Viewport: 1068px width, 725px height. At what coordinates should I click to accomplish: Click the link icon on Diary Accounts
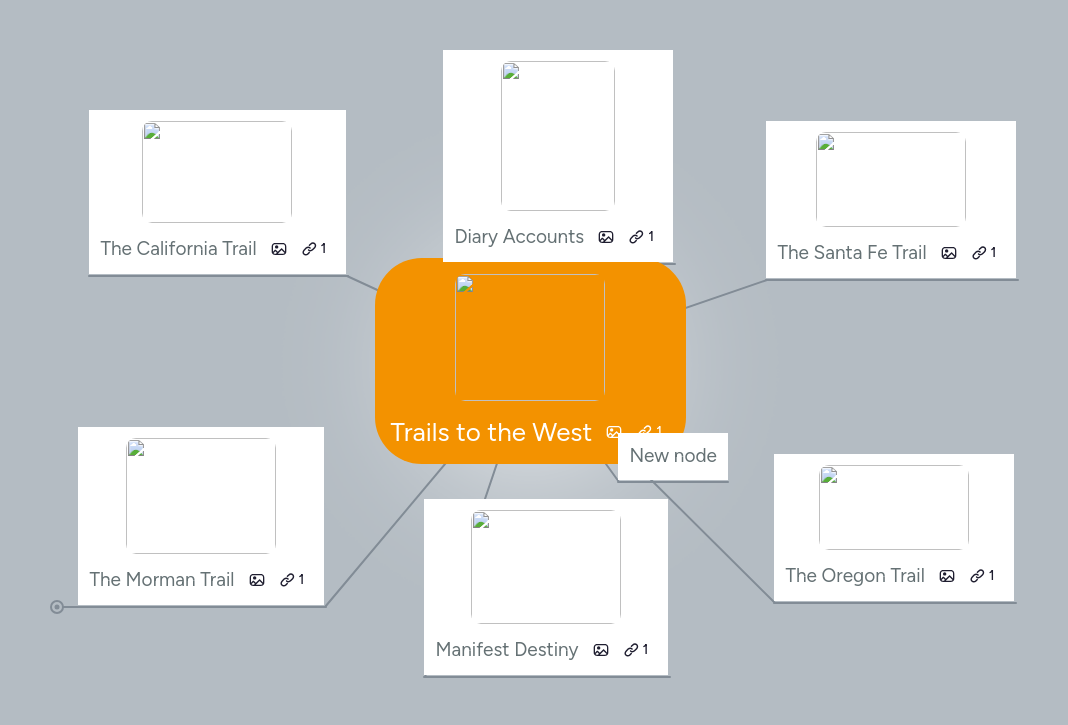tap(636, 236)
